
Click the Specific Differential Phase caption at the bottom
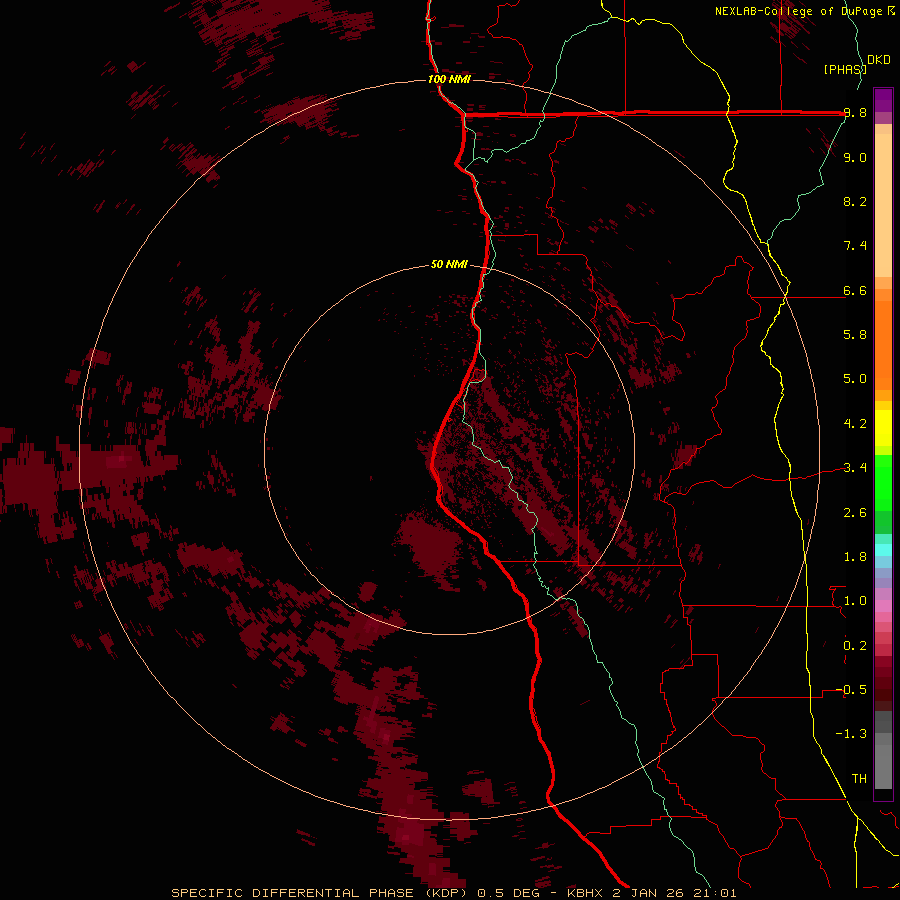point(453,893)
